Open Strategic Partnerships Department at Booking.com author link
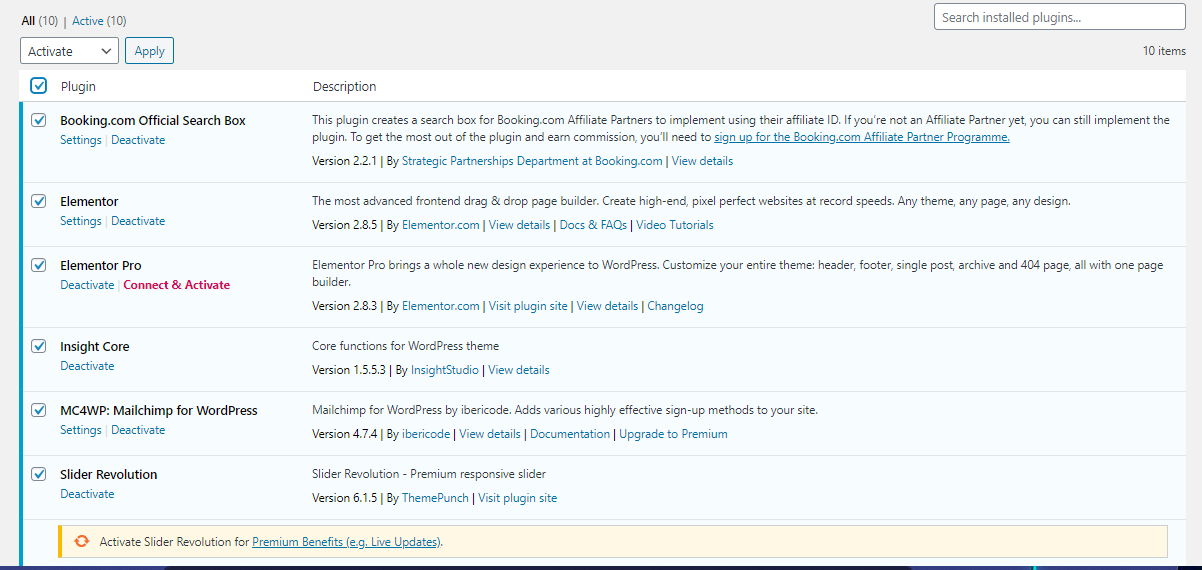 532,161
